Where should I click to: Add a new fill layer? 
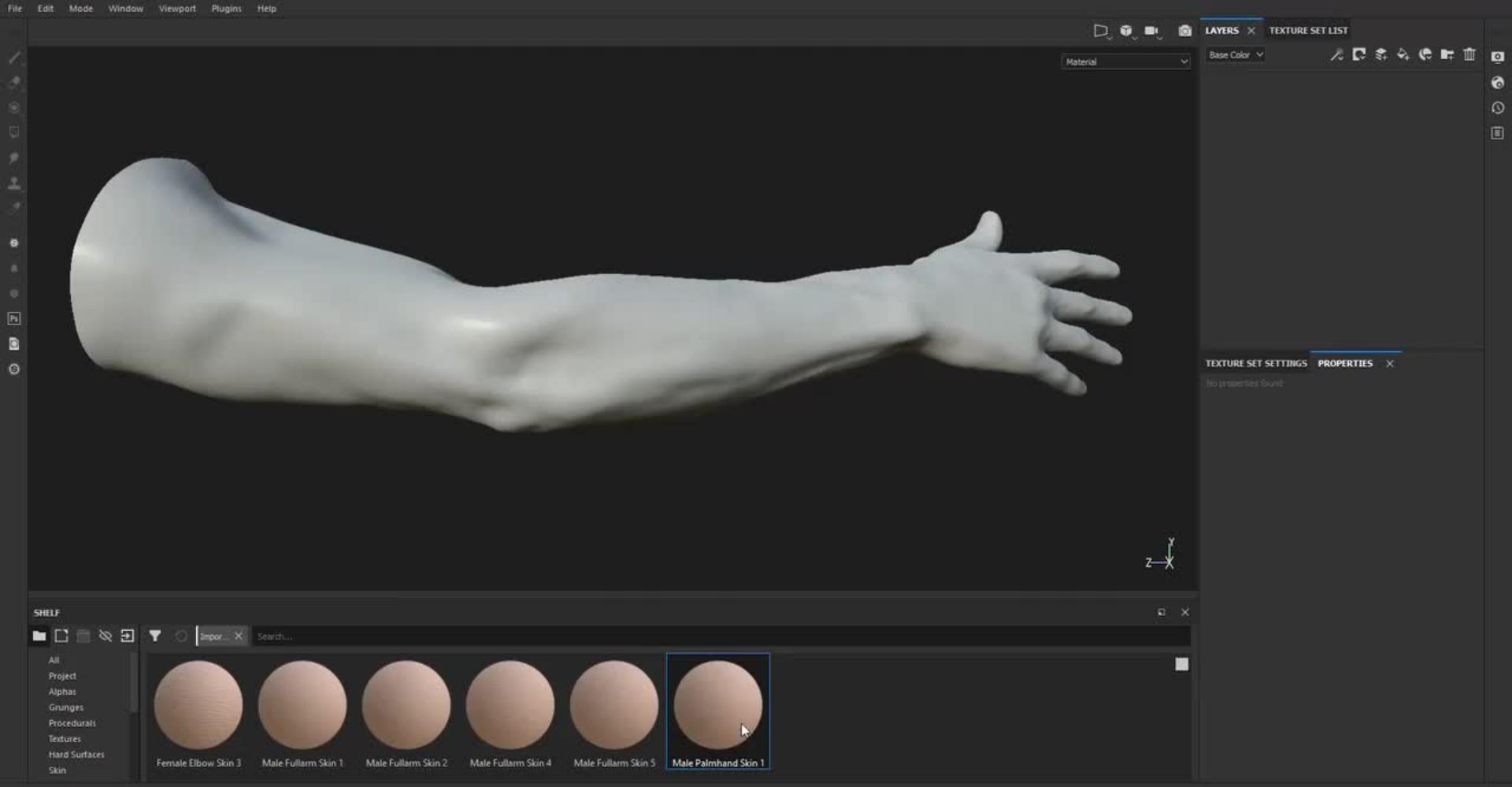(1403, 54)
